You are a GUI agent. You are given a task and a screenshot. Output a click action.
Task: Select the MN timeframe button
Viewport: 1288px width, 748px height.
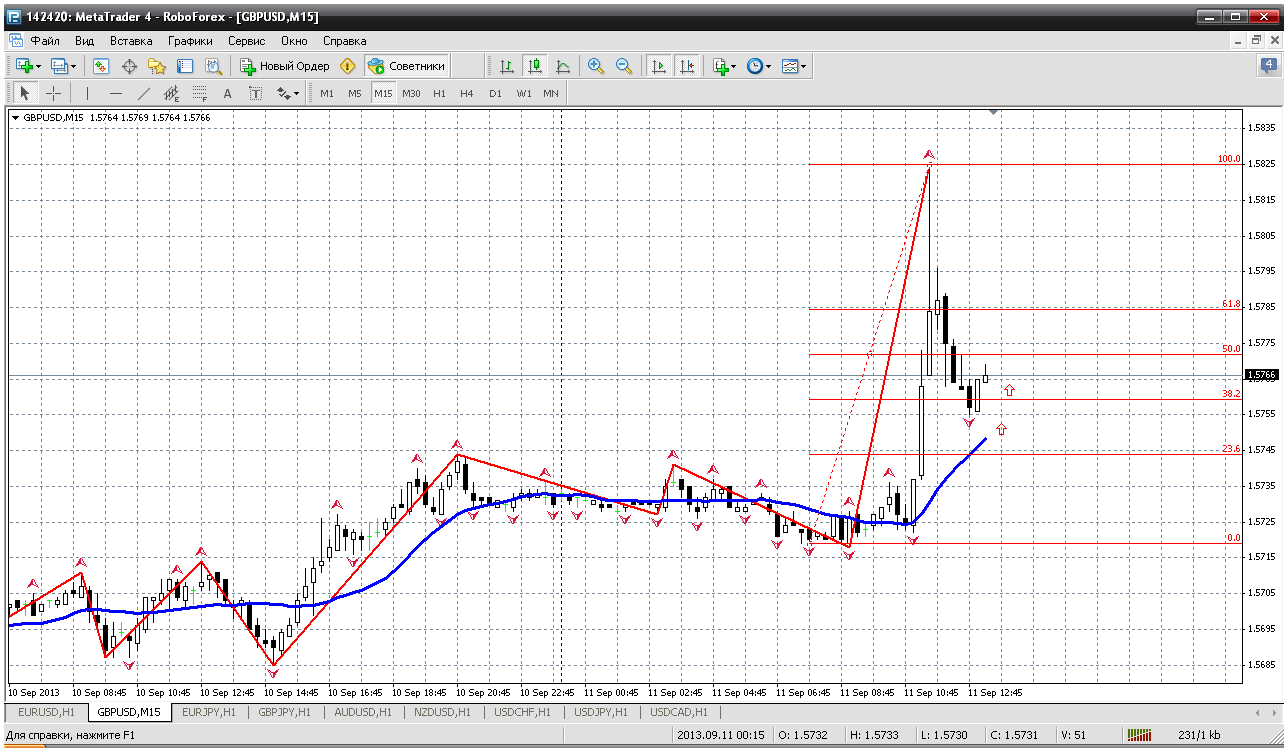click(551, 93)
